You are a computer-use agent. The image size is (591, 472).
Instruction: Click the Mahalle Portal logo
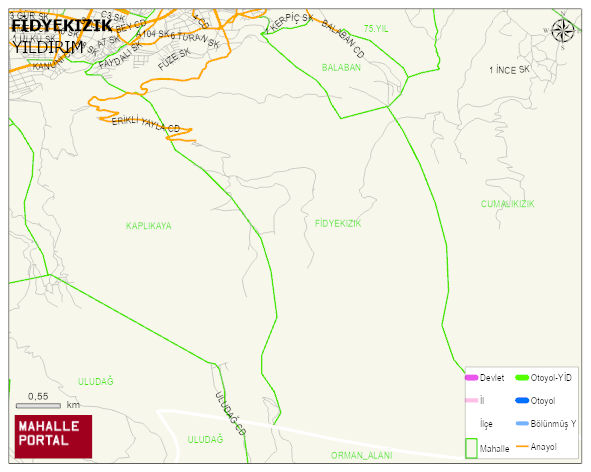[x=53, y=437]
